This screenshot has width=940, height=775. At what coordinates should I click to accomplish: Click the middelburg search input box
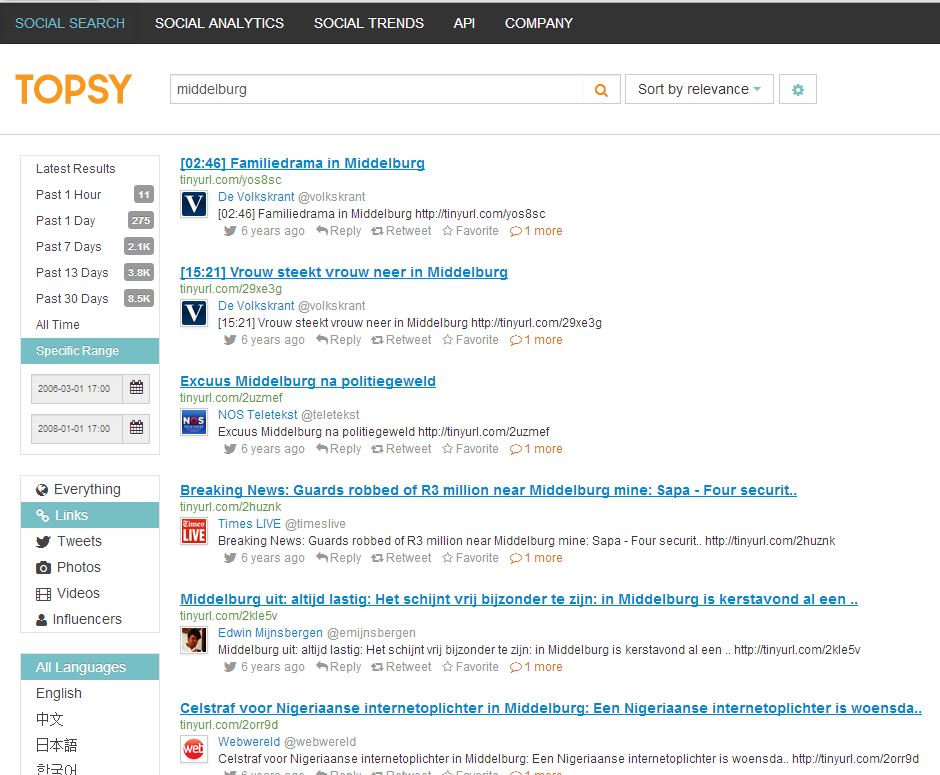point(376,89)
